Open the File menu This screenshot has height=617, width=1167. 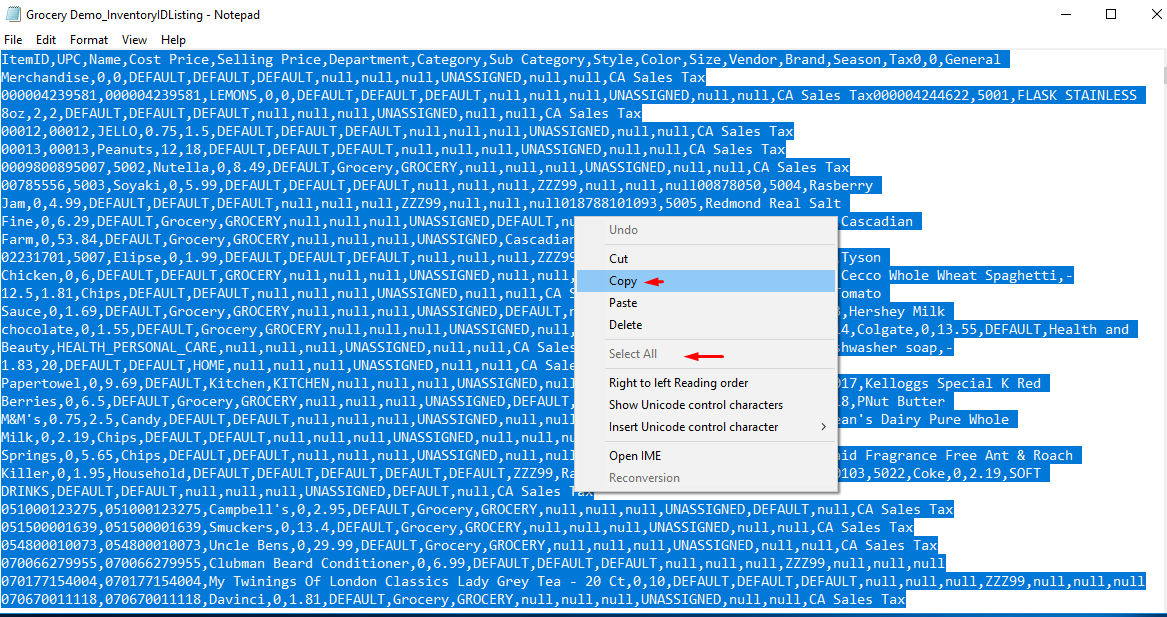pos(13,39)
